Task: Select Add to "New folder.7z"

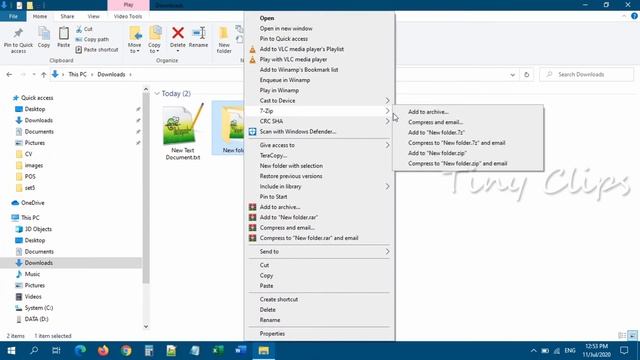Action: (x=436, y=132)
